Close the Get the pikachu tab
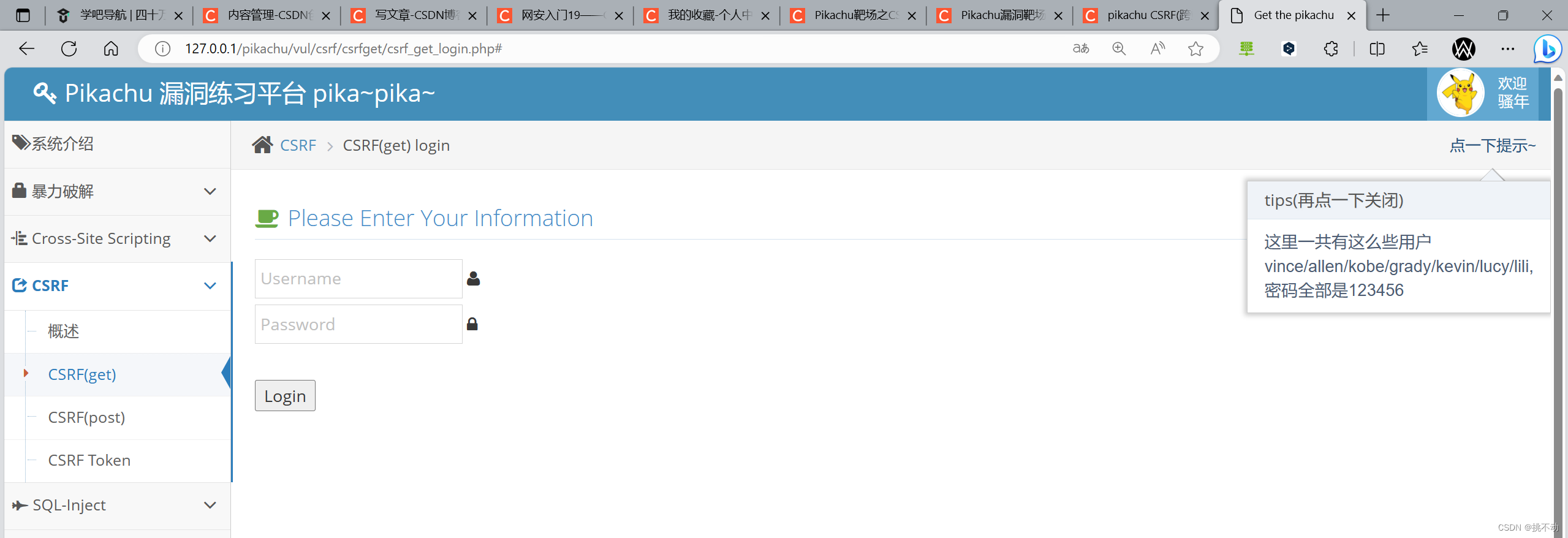This screenshot has height=538, width=1568. [x=1351, y=16]
